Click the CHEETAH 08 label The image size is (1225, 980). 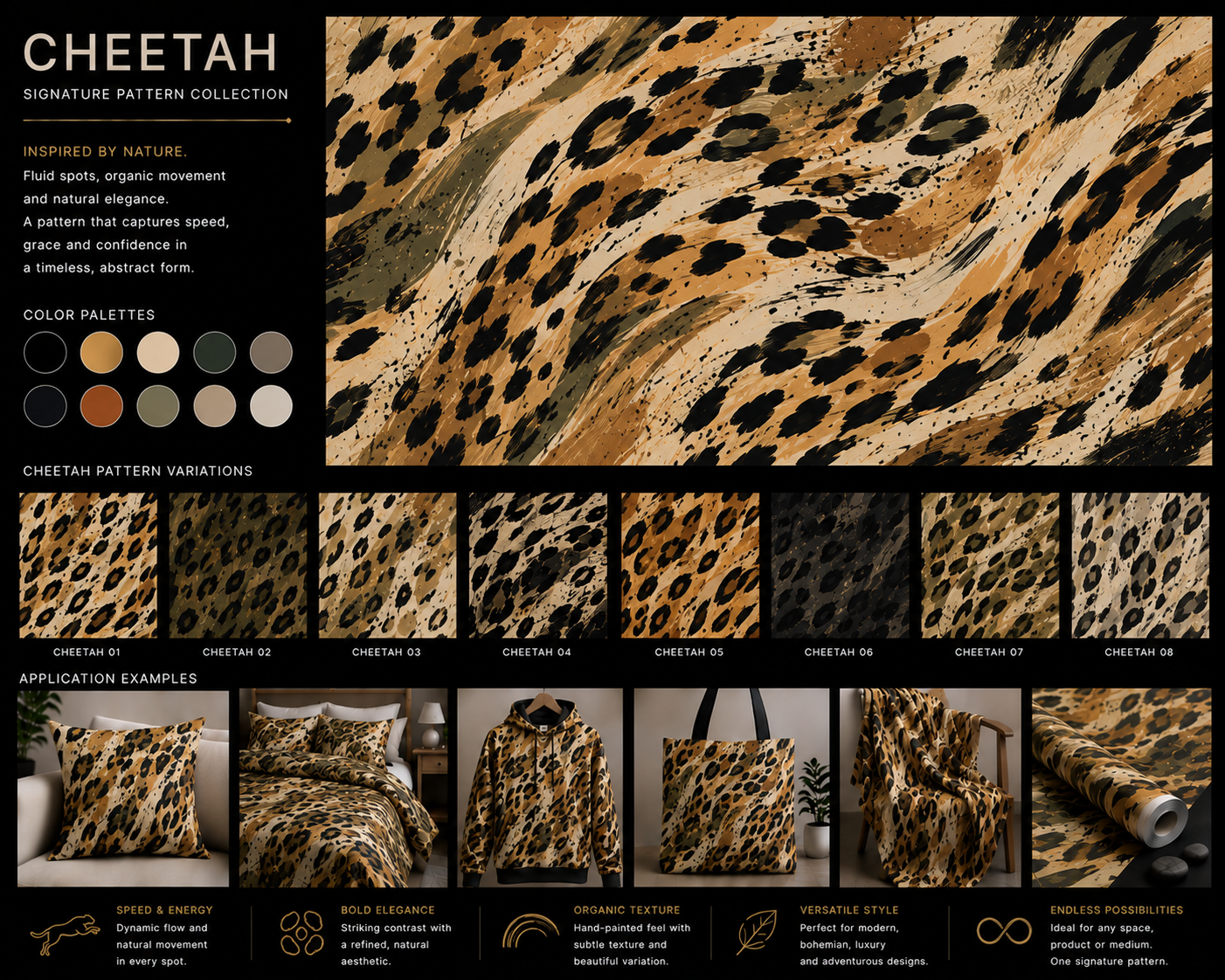[1139, 652]
